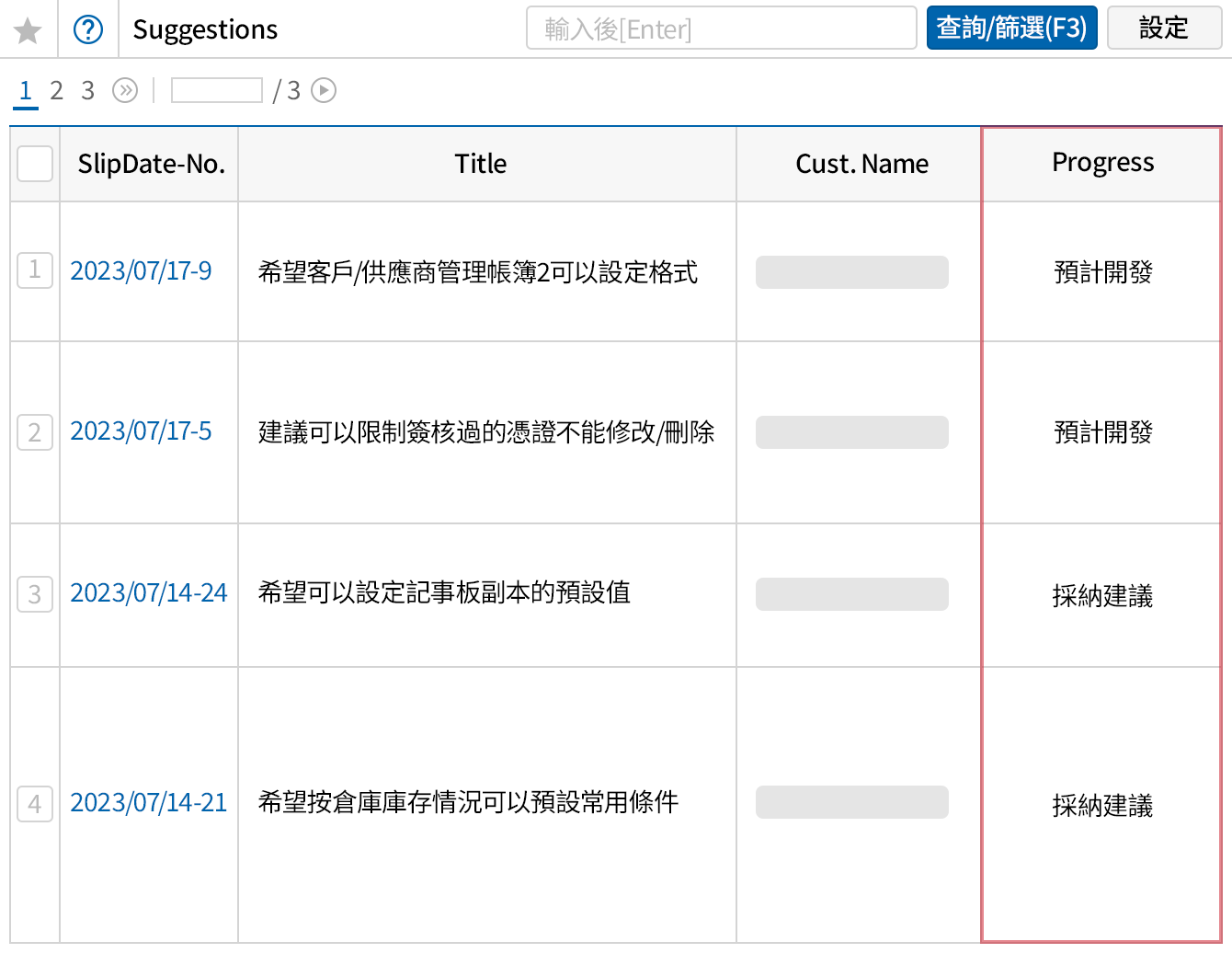Select row 2 checkbox
This screenshot has height=953, width=1232.
tap(35, 432)
